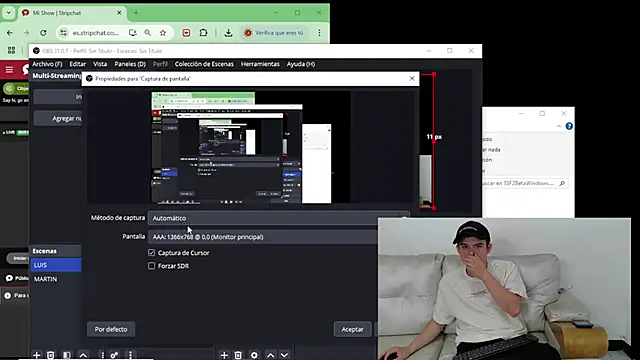Open scene filters icon under Escenas
The image size is (640, 360).
(67, 355)
